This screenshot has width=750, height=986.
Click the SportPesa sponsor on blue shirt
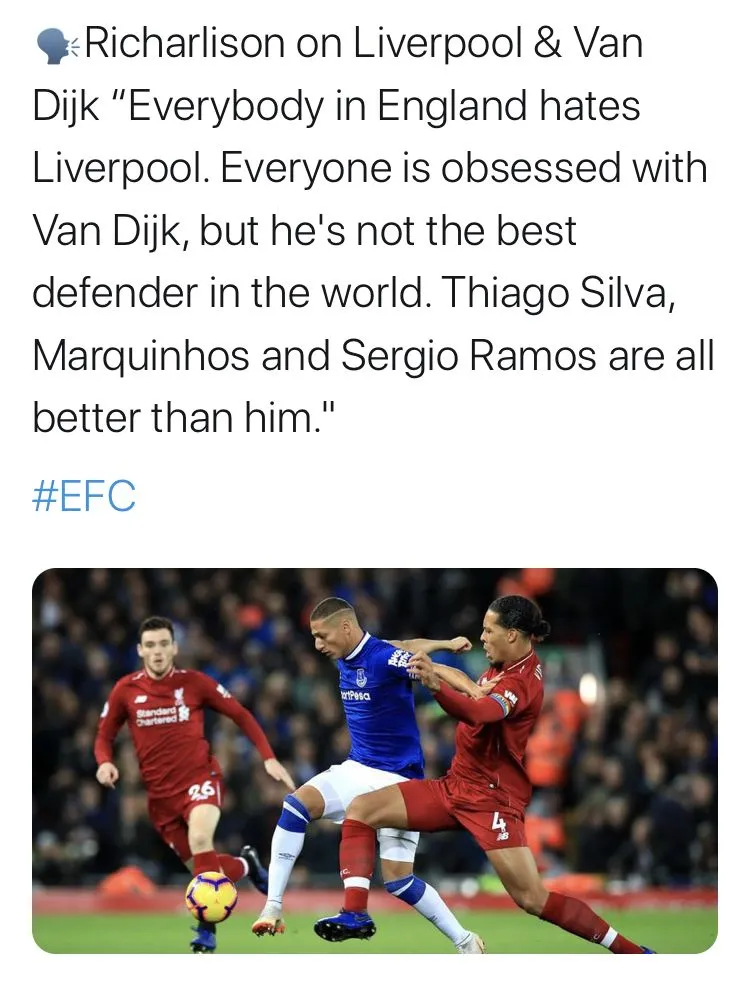coord(355,695)
